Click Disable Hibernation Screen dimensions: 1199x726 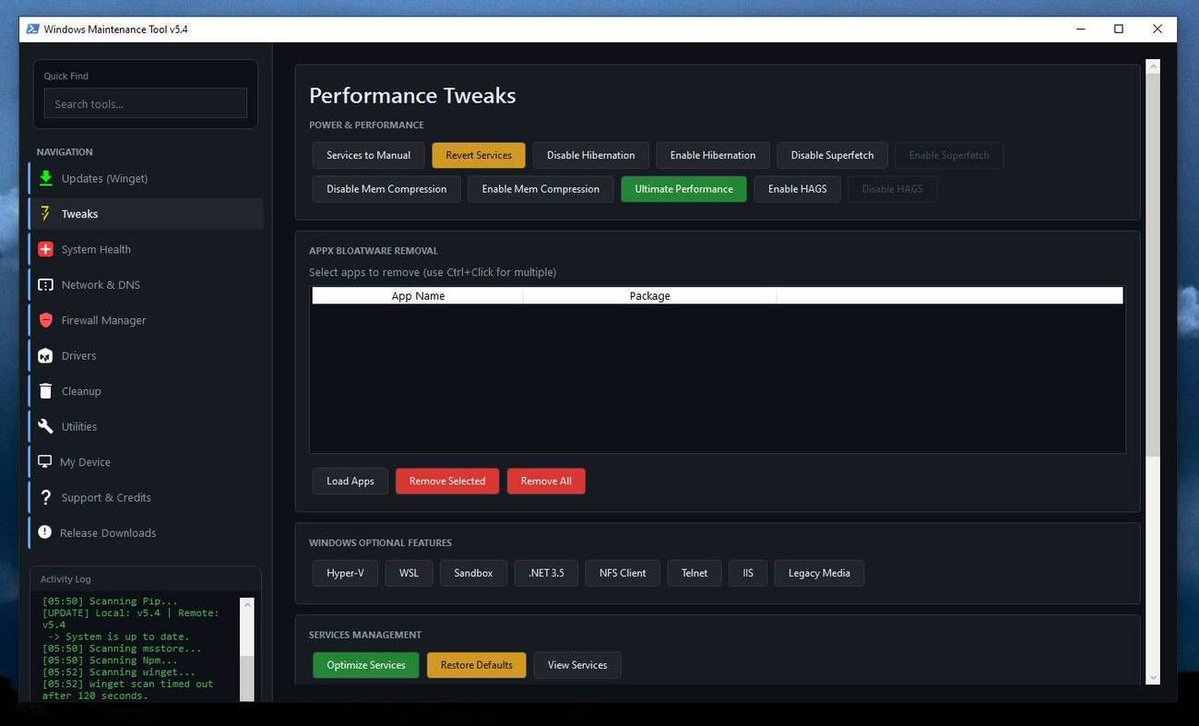point(590,155)
